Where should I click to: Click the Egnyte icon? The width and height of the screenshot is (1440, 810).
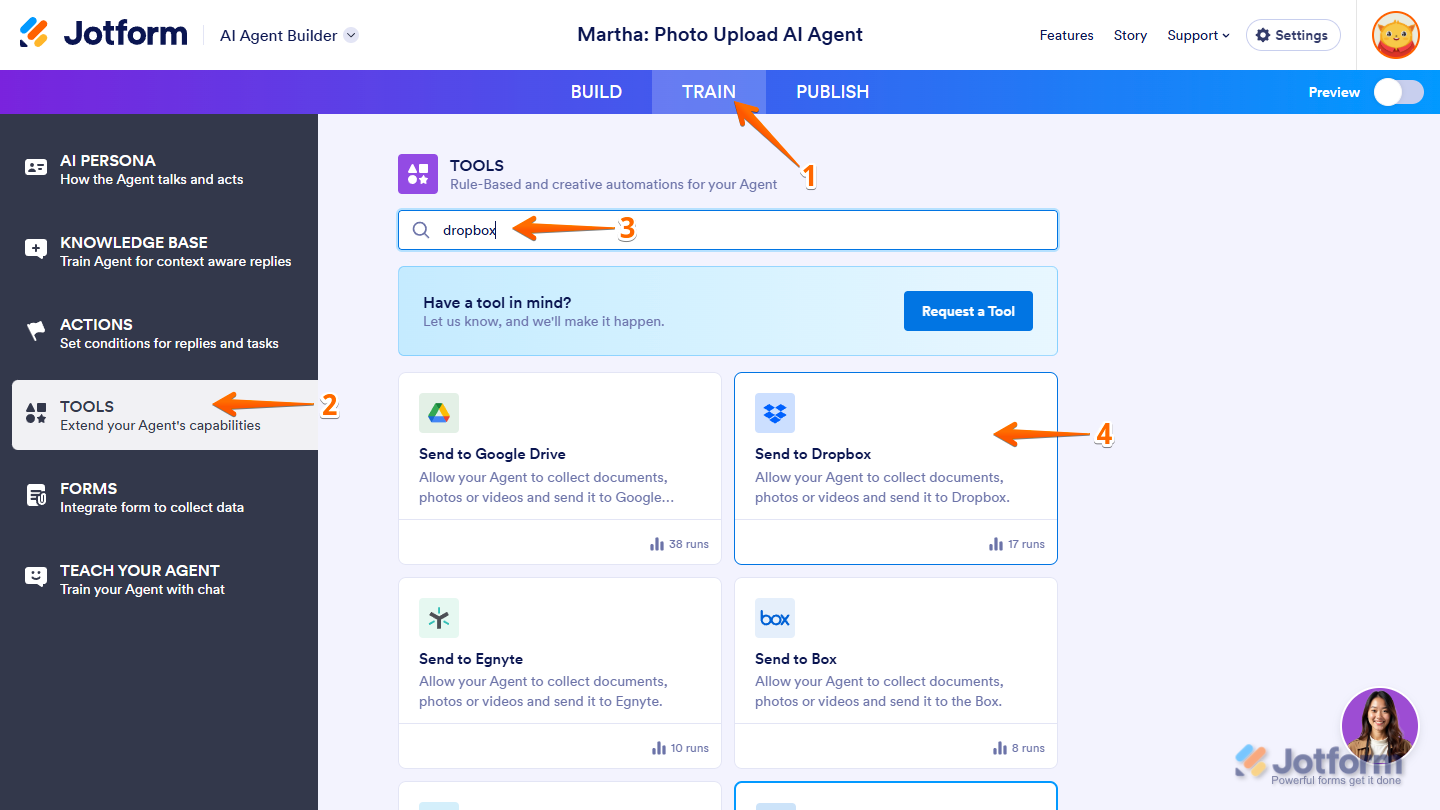click(439, 618)
